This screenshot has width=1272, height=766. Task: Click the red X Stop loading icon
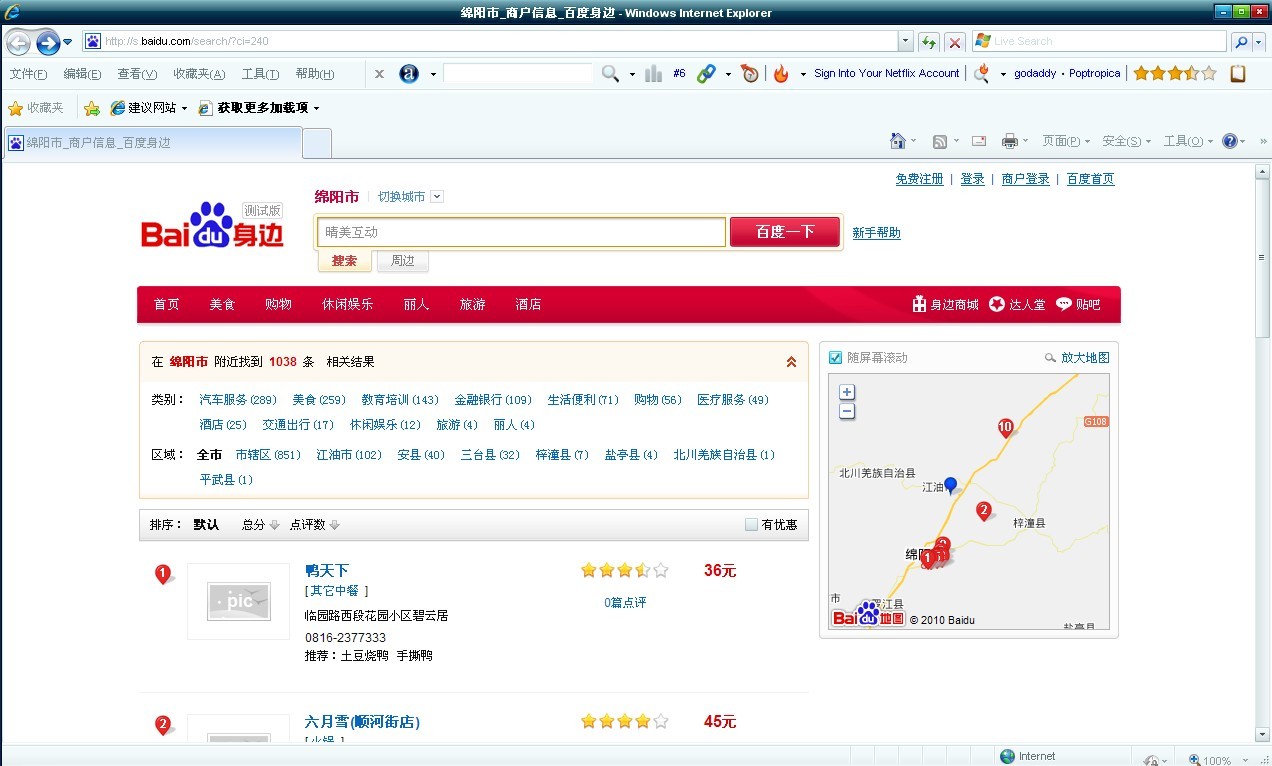tap(955, 42)
